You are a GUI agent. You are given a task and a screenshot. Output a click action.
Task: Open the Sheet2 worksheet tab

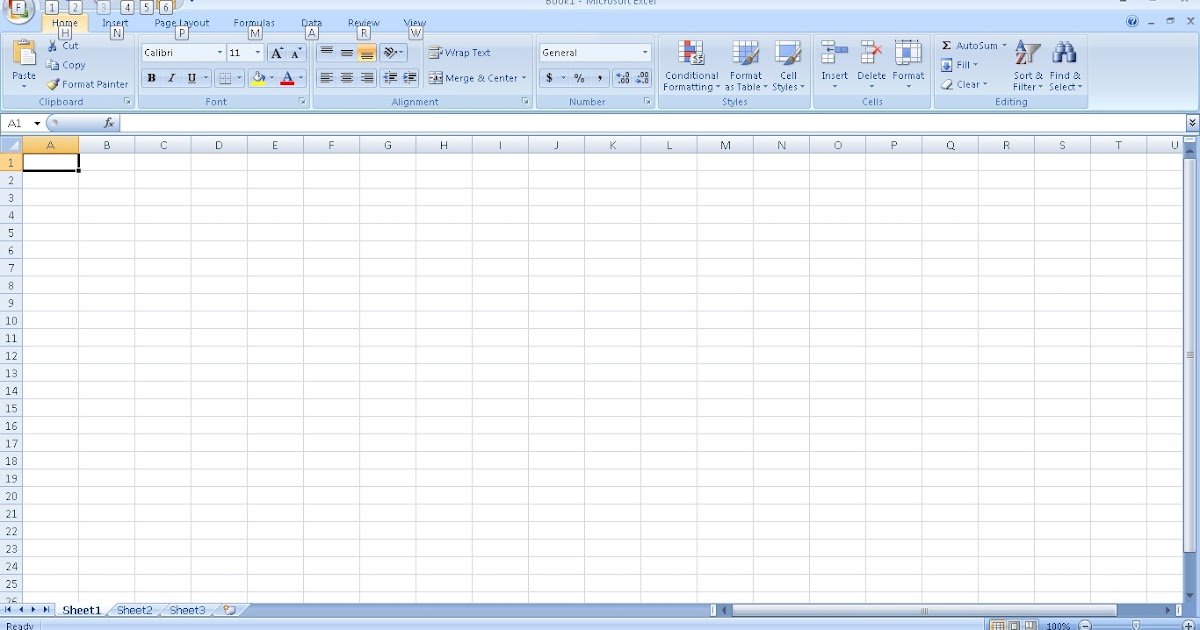pyautogui.click(x=133, y=609)
